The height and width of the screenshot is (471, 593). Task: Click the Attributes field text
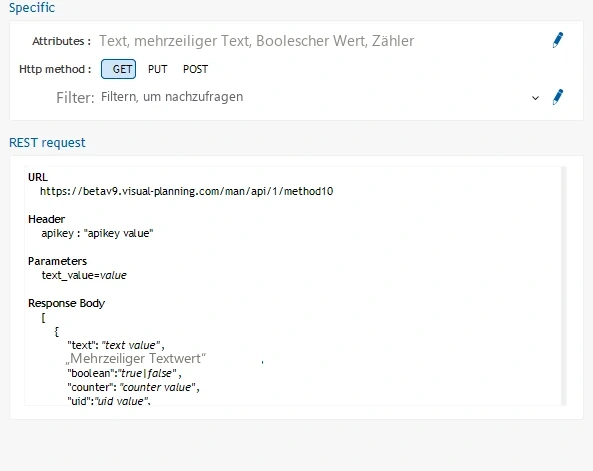(x=256, y=41)
